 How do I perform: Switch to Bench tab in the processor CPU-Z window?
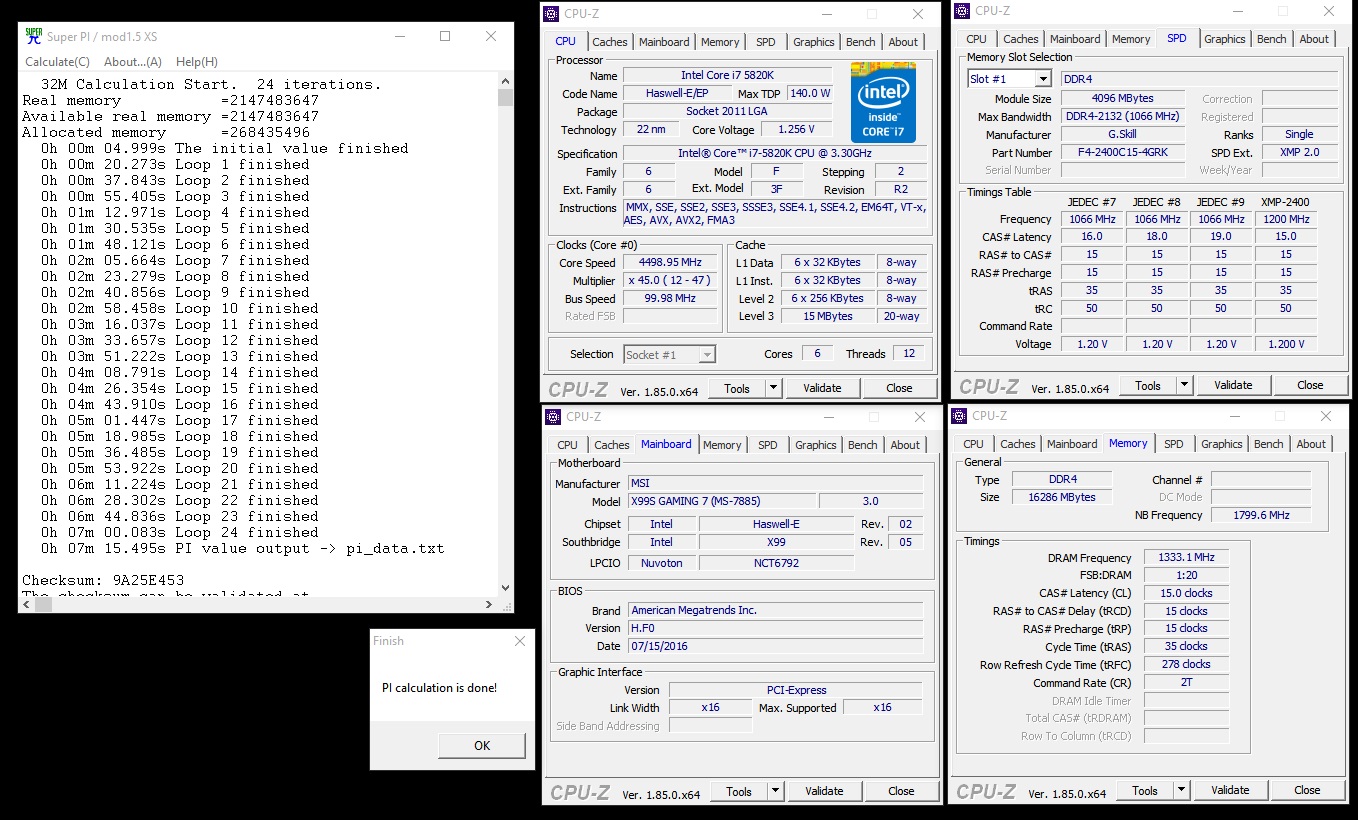[861, 42]
